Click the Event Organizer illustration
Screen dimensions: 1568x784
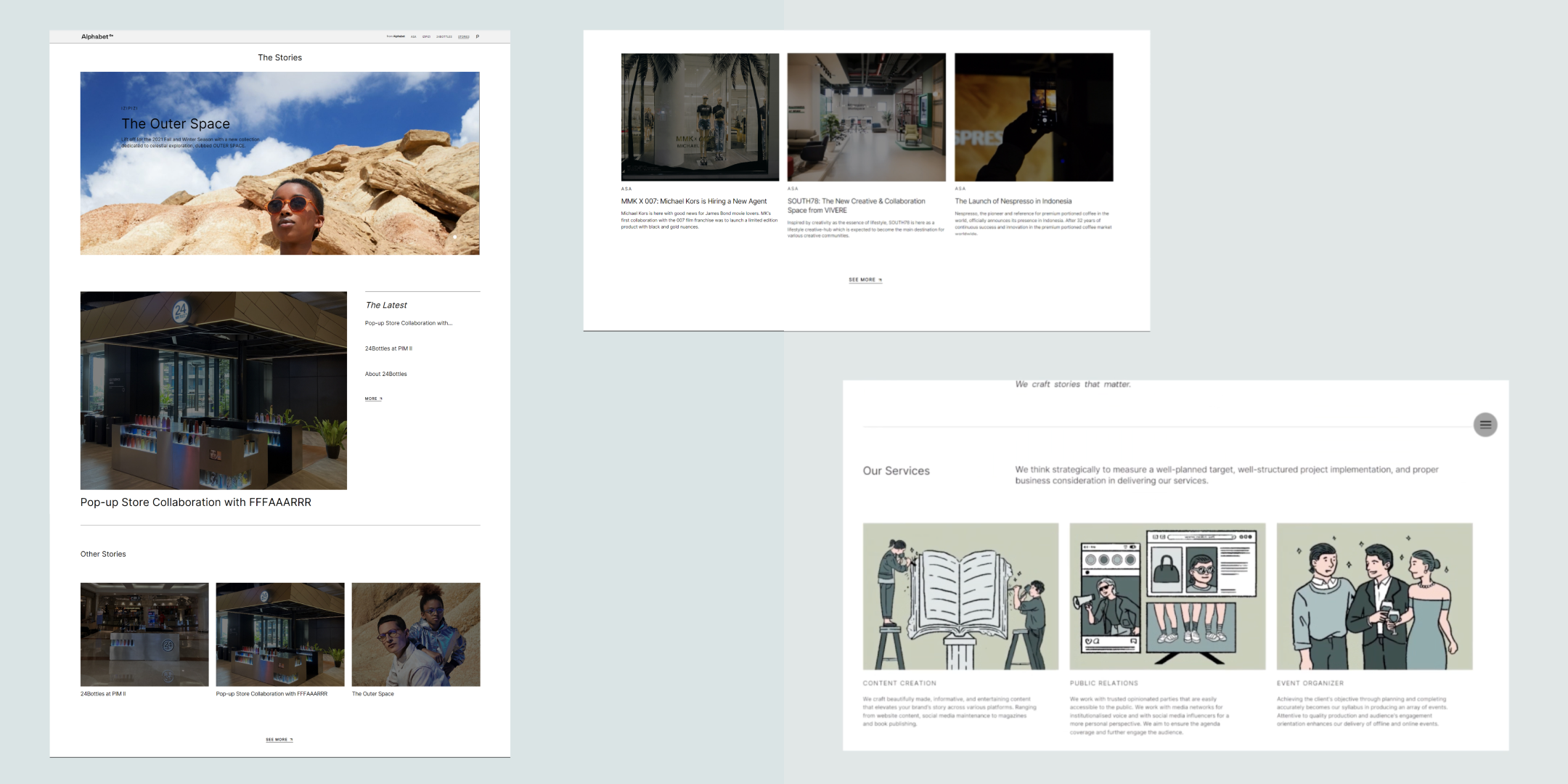coord(1374,596)
